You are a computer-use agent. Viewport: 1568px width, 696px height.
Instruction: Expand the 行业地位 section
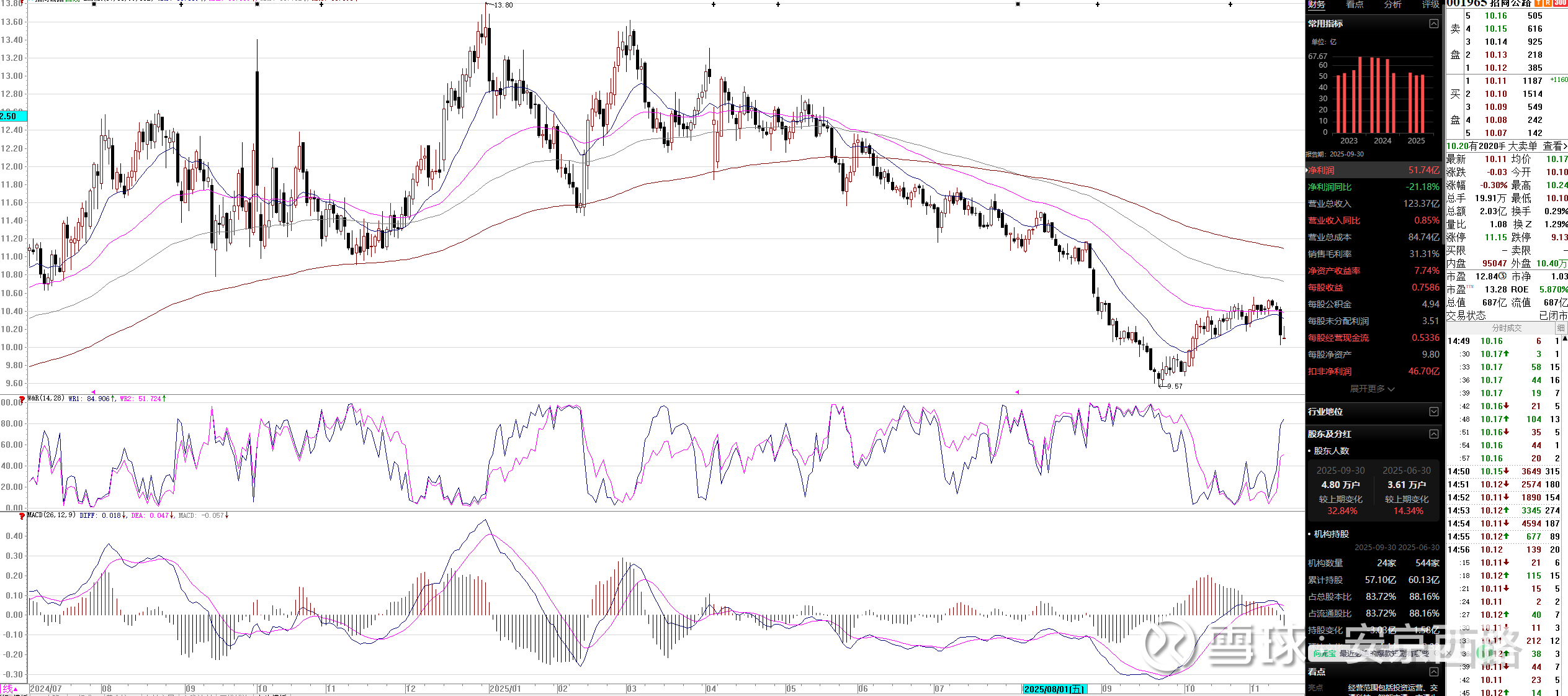click(x=1433, y=412)
